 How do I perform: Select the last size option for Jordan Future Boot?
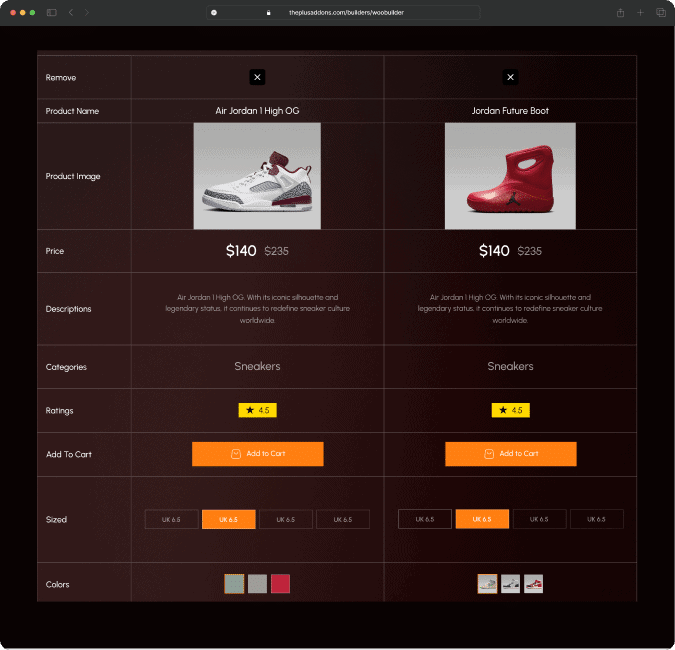[x=596, y=519]
